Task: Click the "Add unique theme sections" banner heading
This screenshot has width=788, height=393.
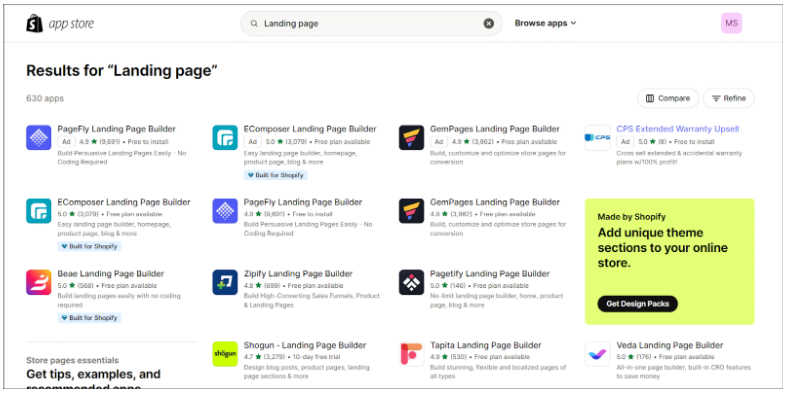Action: click(x=662, y=248)
